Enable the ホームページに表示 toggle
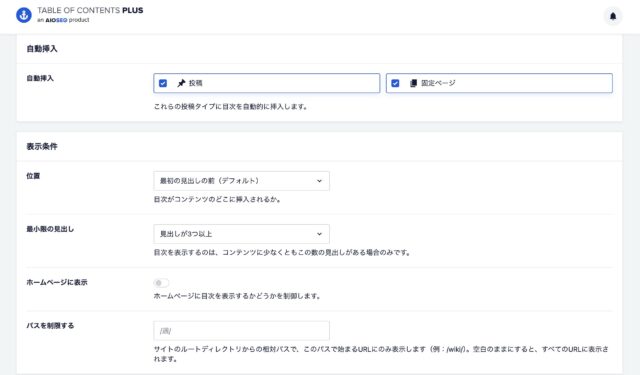Screen dimensions: 640x375 pos(161,283)
